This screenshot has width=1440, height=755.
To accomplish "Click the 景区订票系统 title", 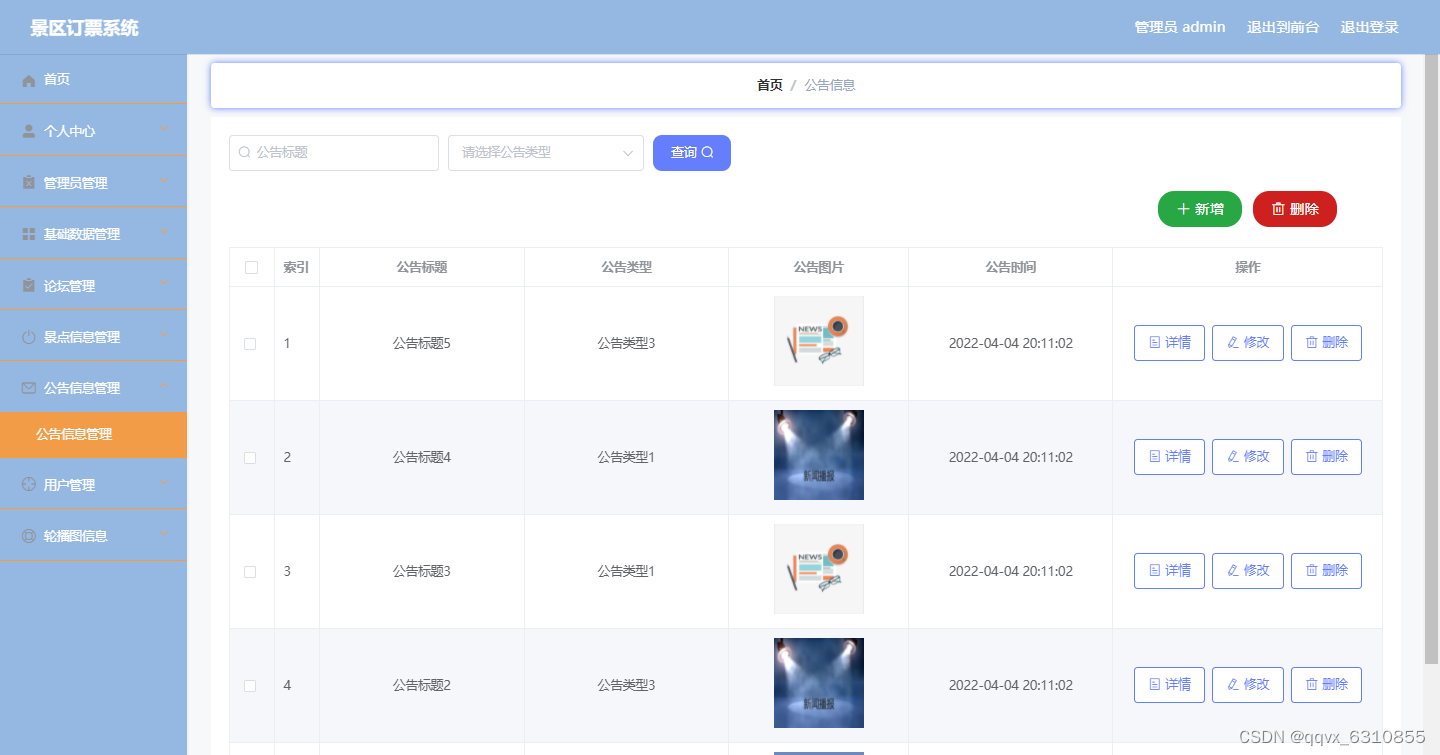I will point(85,28).
